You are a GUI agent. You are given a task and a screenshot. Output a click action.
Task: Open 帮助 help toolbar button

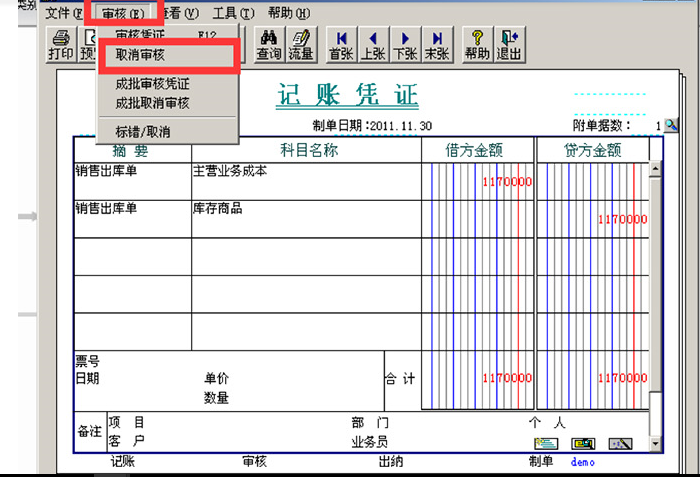(477, 45)
